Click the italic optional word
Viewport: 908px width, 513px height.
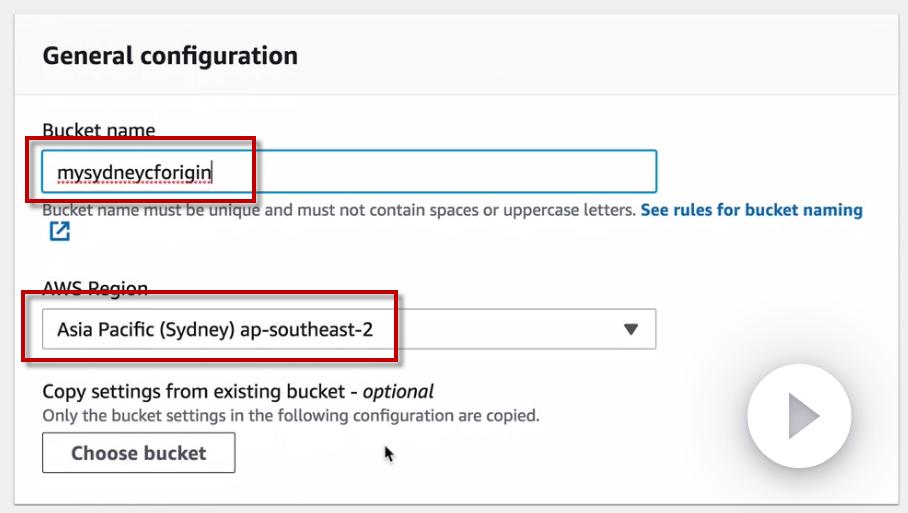398,391
